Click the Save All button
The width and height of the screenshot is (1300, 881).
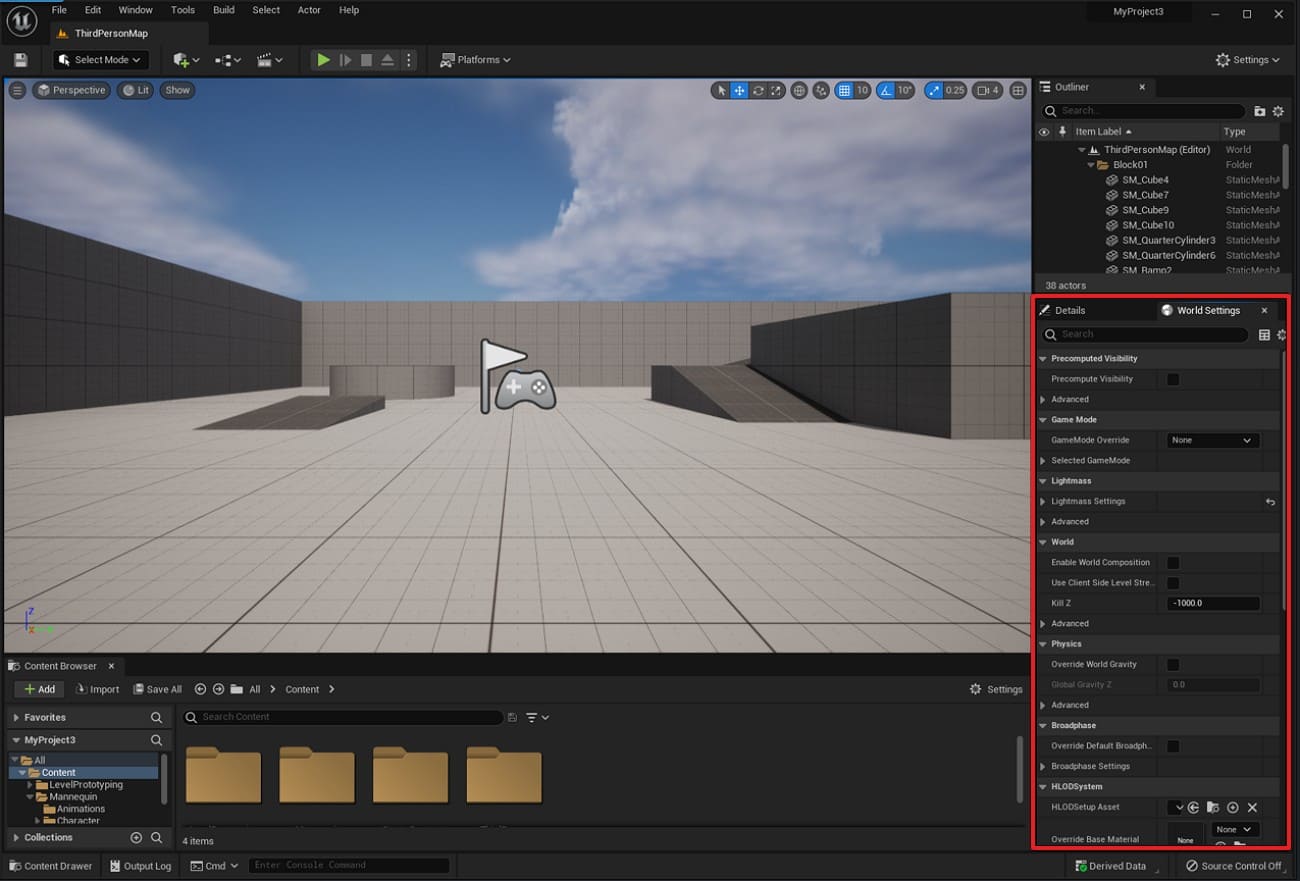click(158, 689)
